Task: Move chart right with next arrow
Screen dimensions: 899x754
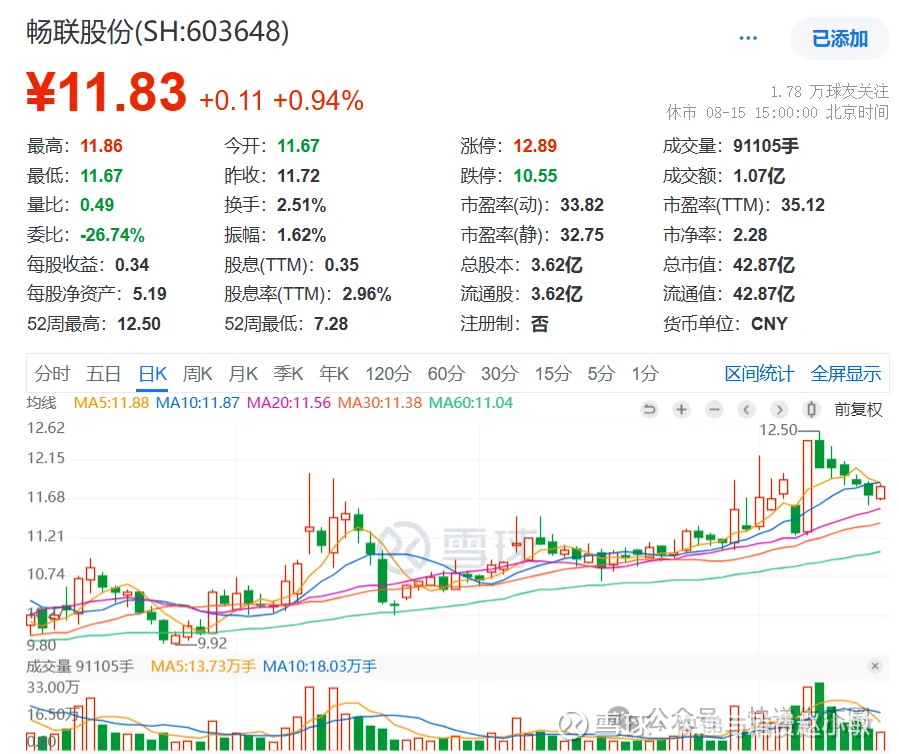Action: 779,409
